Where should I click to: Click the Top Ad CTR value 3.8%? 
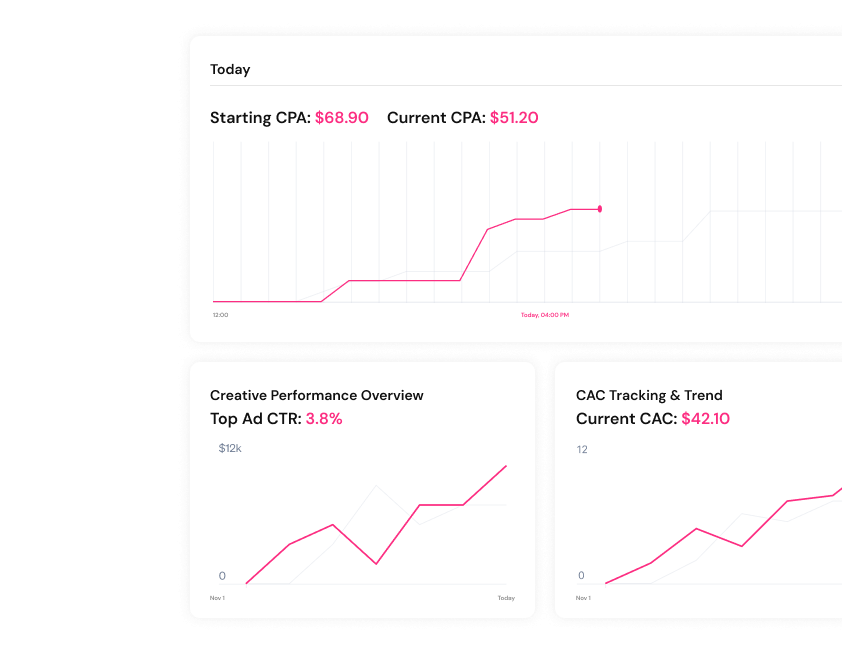(324, 419)
